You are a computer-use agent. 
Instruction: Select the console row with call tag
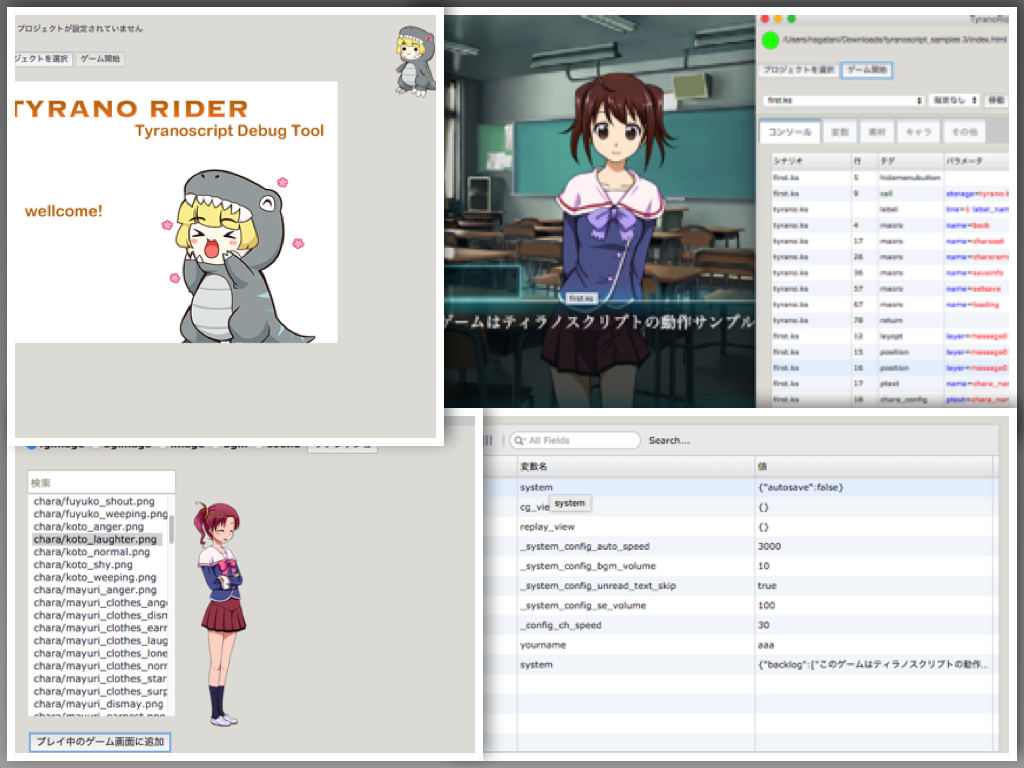pos(889,193)
